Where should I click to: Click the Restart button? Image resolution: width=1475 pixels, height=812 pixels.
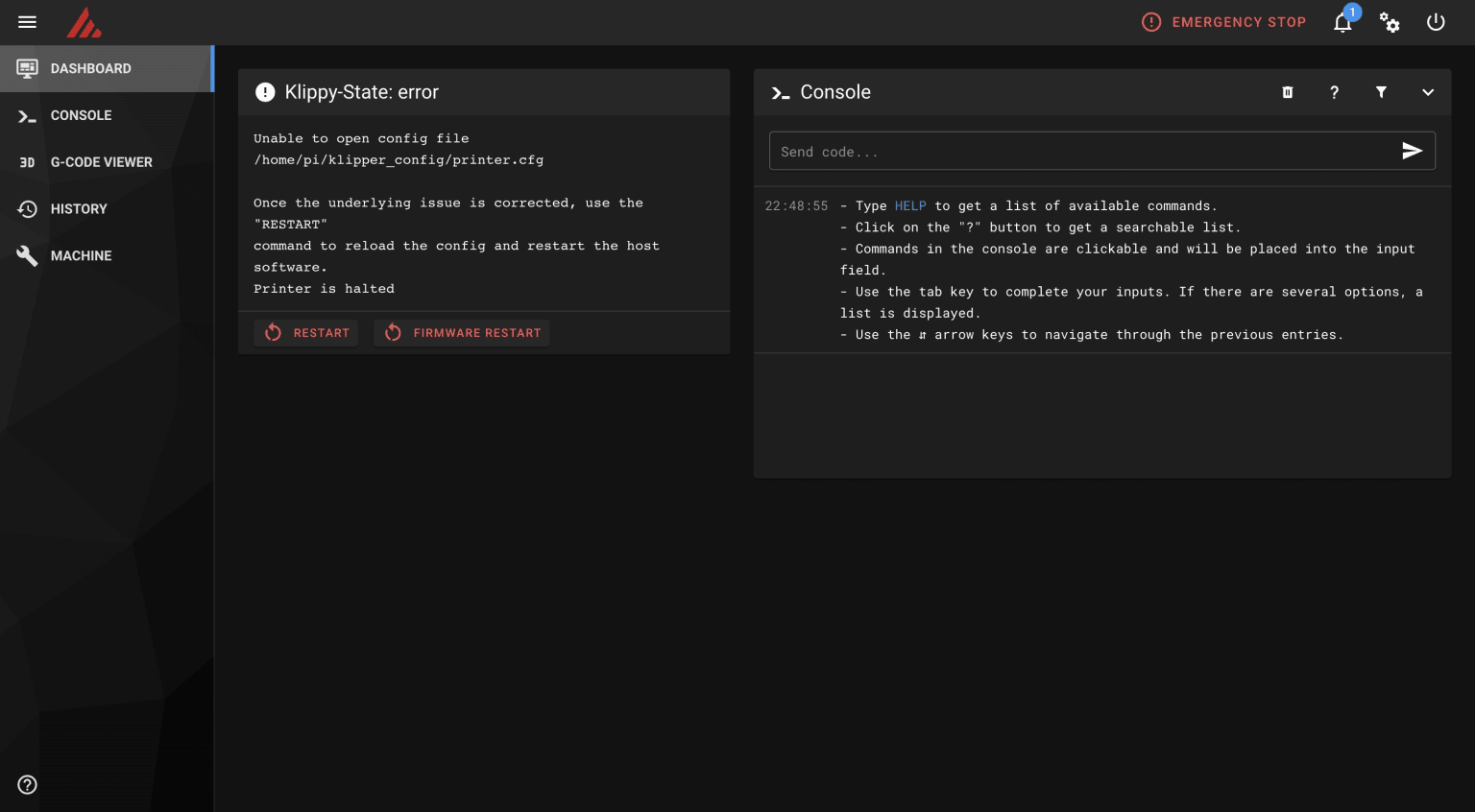point(306,333)
